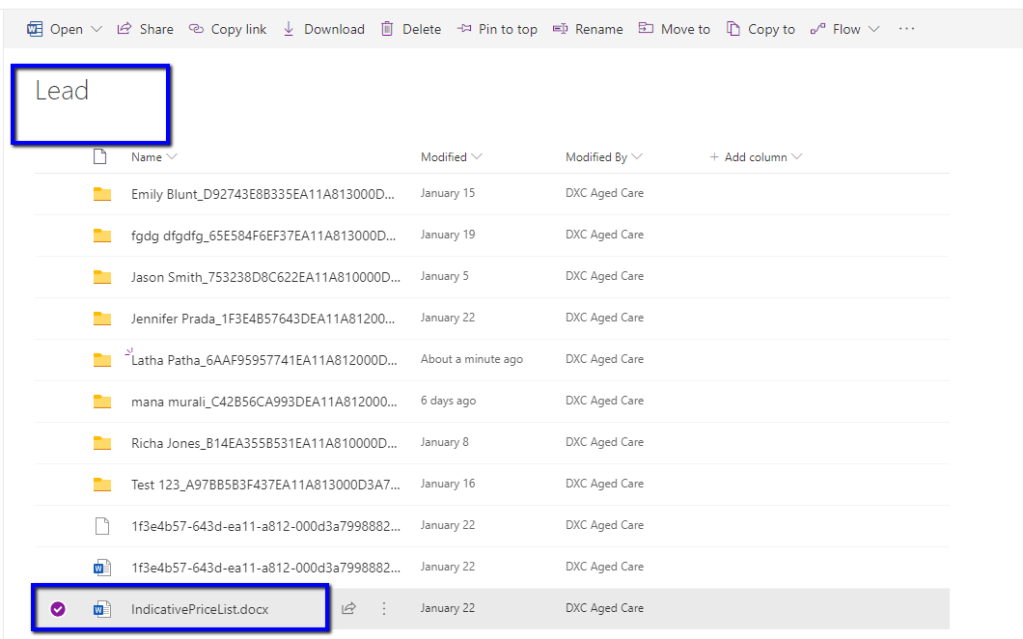This screenshot has height=639, width=1023.
Task: Open the toolbar overflow ellipsis menu
Action: 906,29
